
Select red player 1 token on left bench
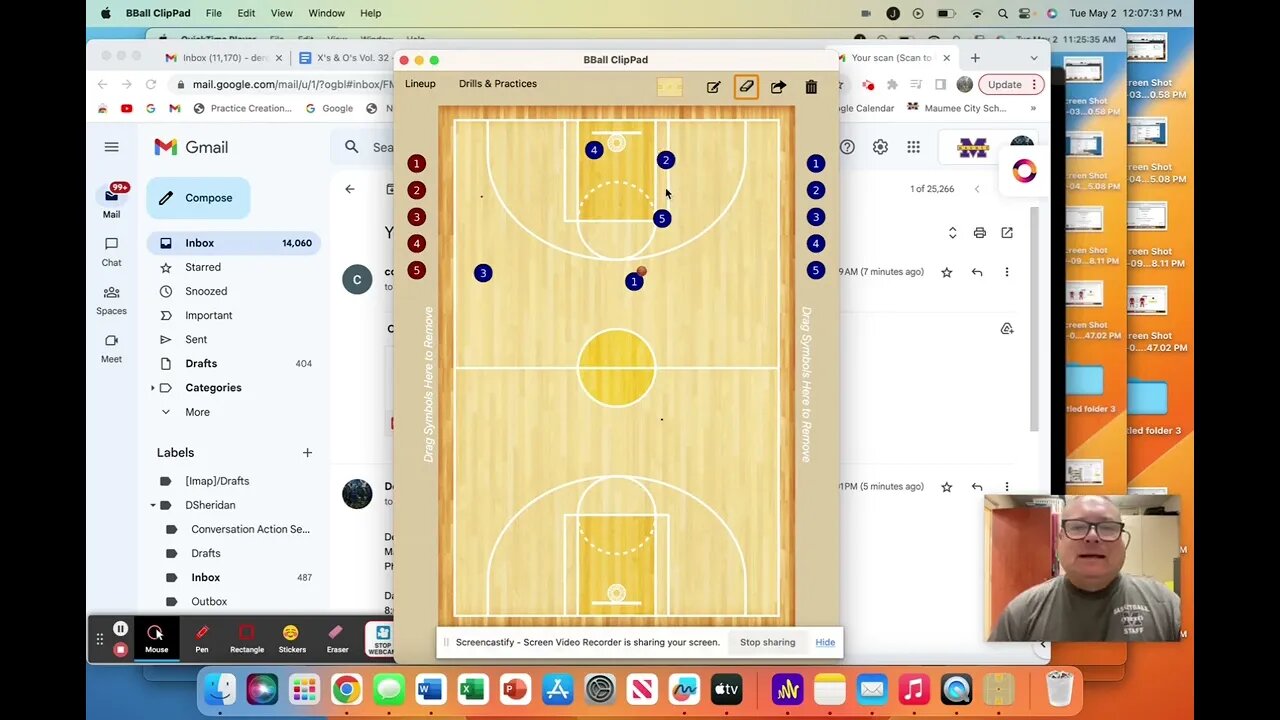(x=417, y=163)
